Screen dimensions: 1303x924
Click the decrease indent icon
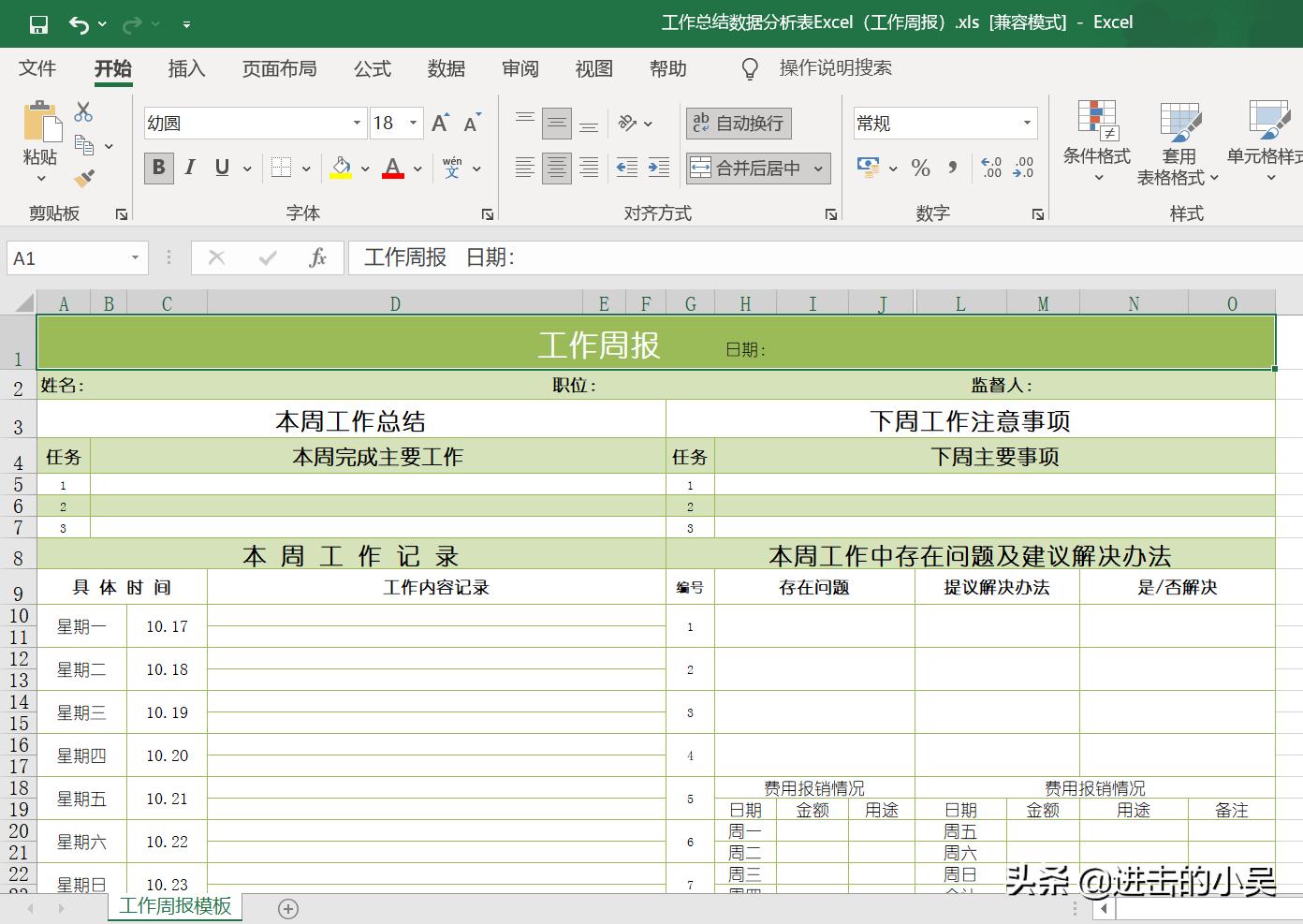627,168
